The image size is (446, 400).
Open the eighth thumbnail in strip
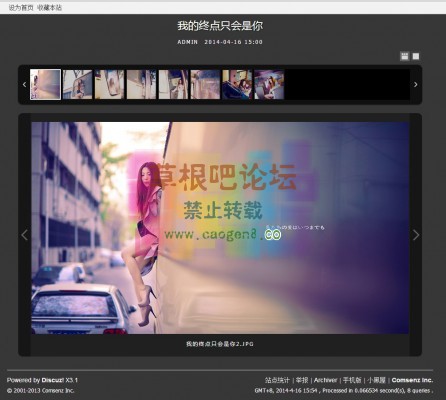[x=269, y=84]
